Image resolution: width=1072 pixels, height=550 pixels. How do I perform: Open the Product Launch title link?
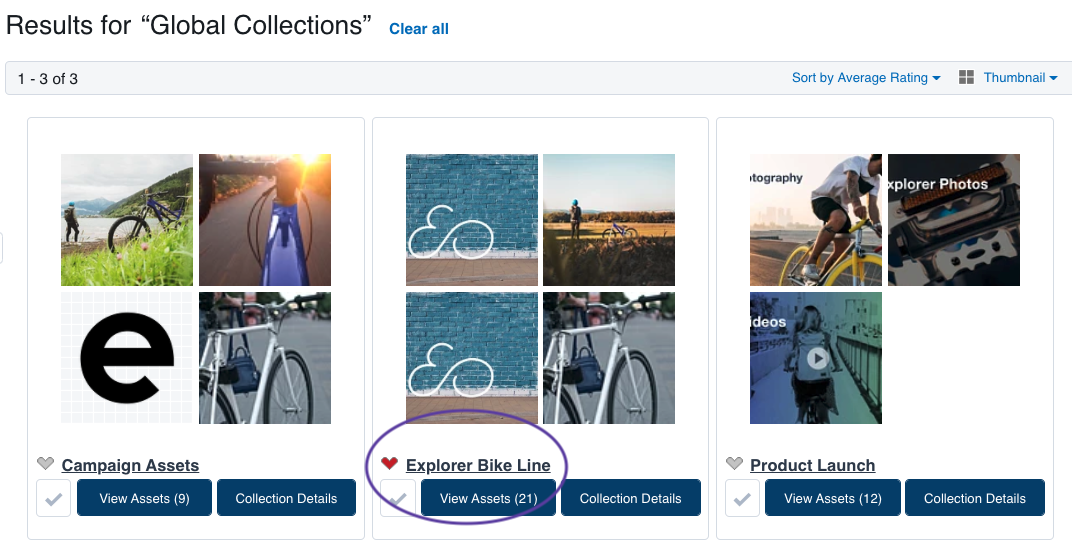pyautogui.click(x=812, y=465)
